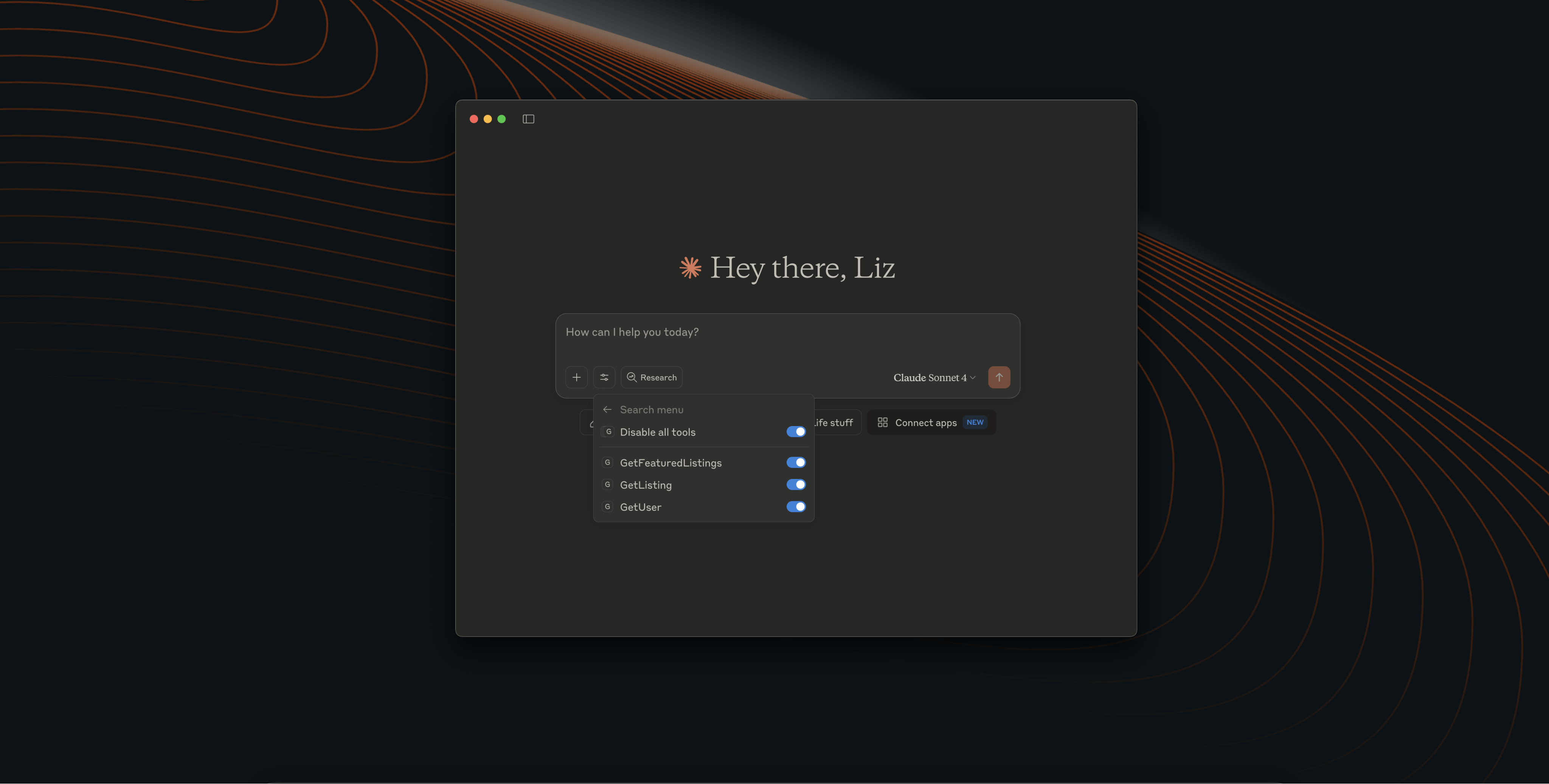Click the Connect apps button
The image size is (1549, 784).
tap(926, 423)
